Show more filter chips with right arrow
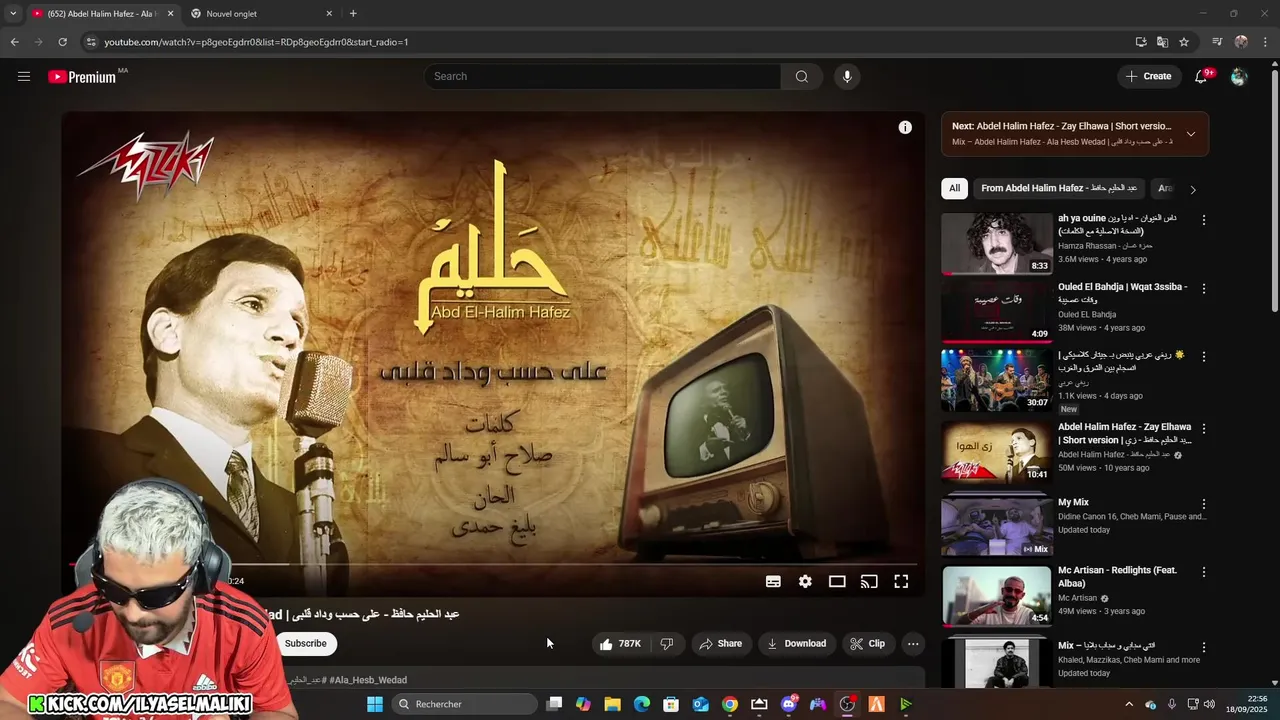This screenshot has width=1280, height=720. tap(1192, 189)
